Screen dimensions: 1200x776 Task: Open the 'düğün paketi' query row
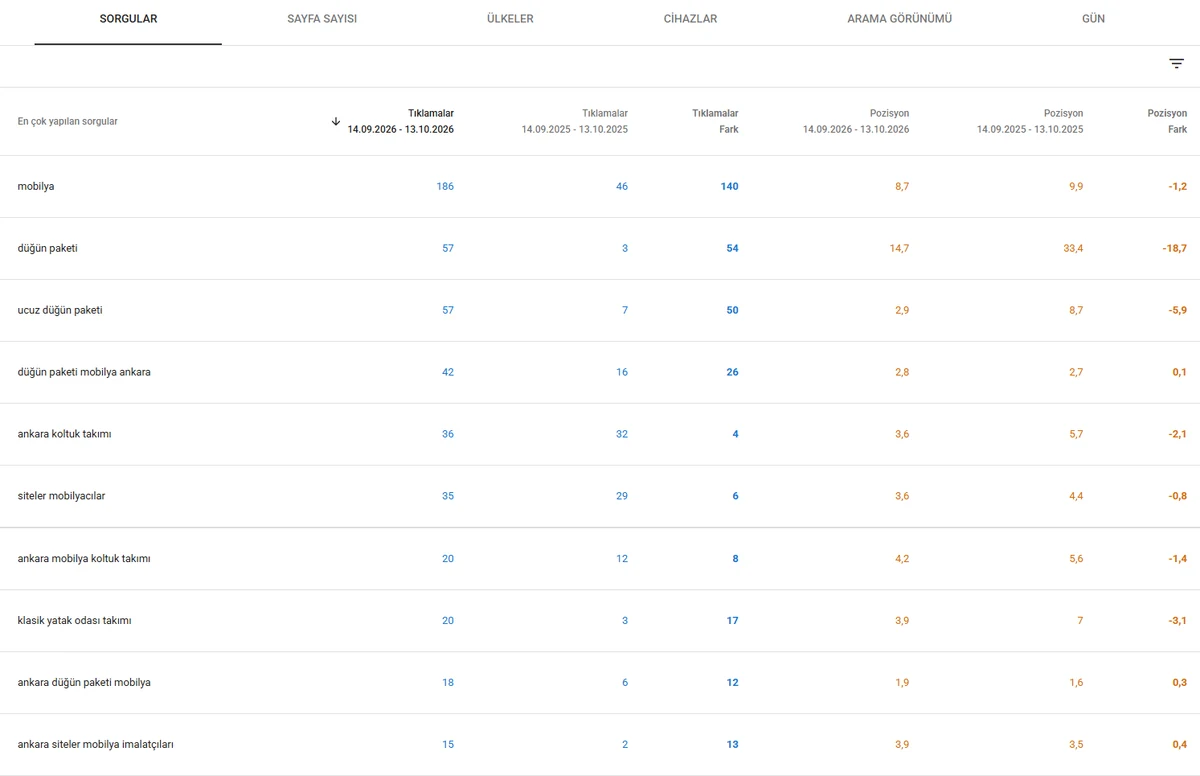(x=600, y=248)
